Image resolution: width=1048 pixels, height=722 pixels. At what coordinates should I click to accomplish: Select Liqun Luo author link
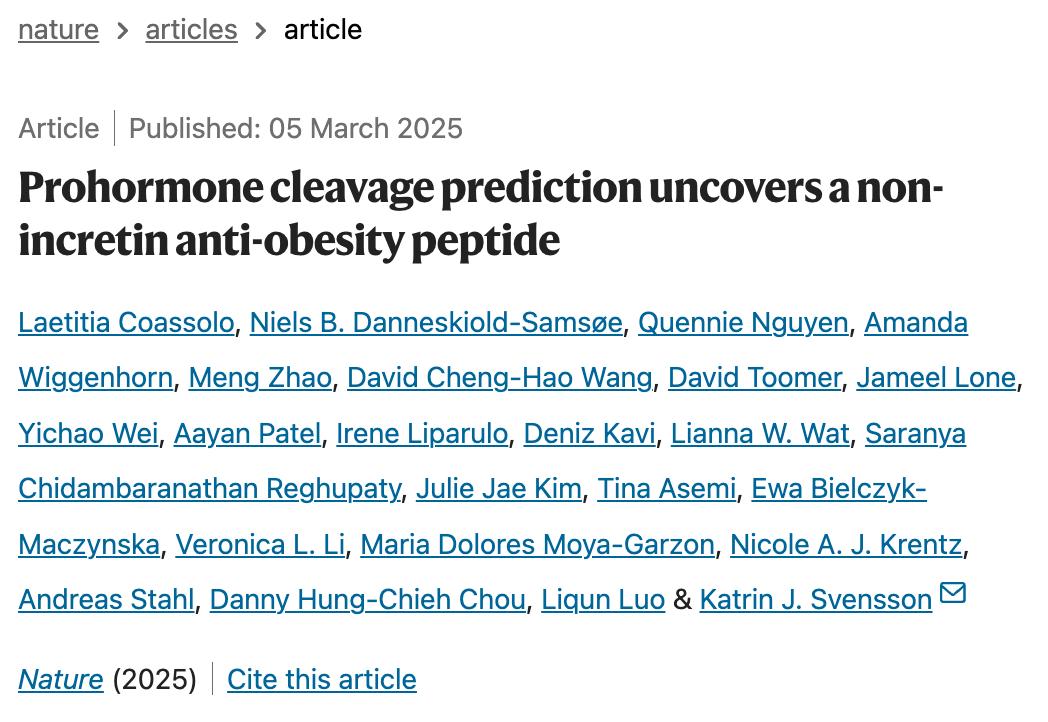tap(603, 600)
